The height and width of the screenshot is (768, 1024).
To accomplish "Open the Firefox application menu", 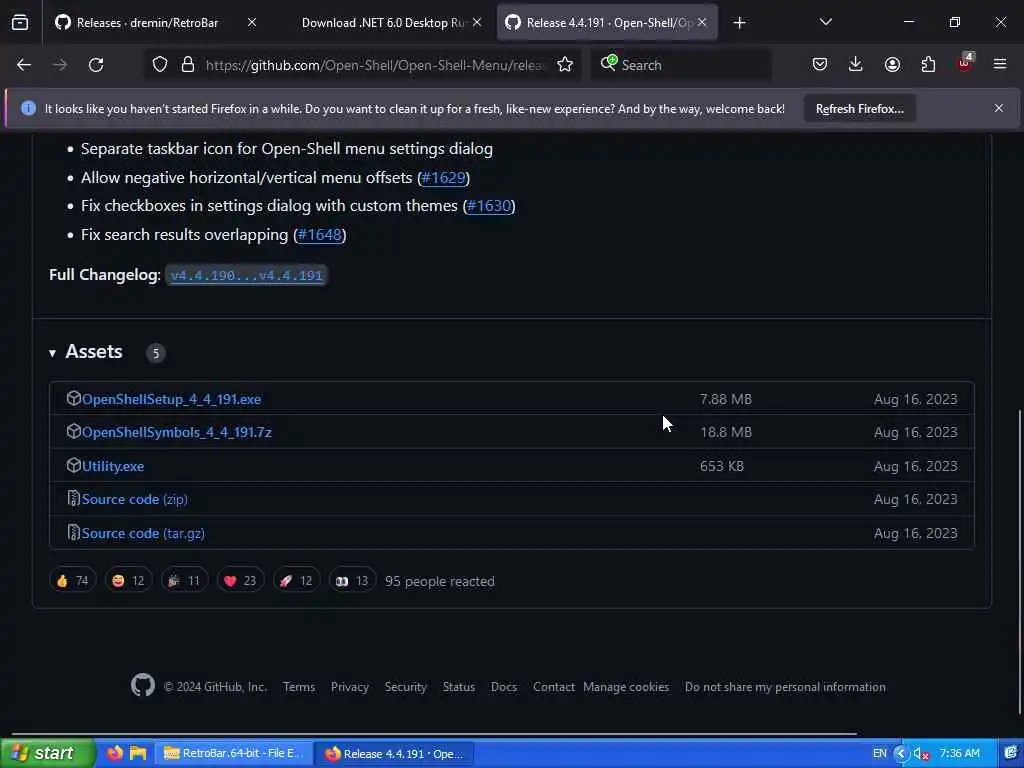I will click(x=1000, y=65).
